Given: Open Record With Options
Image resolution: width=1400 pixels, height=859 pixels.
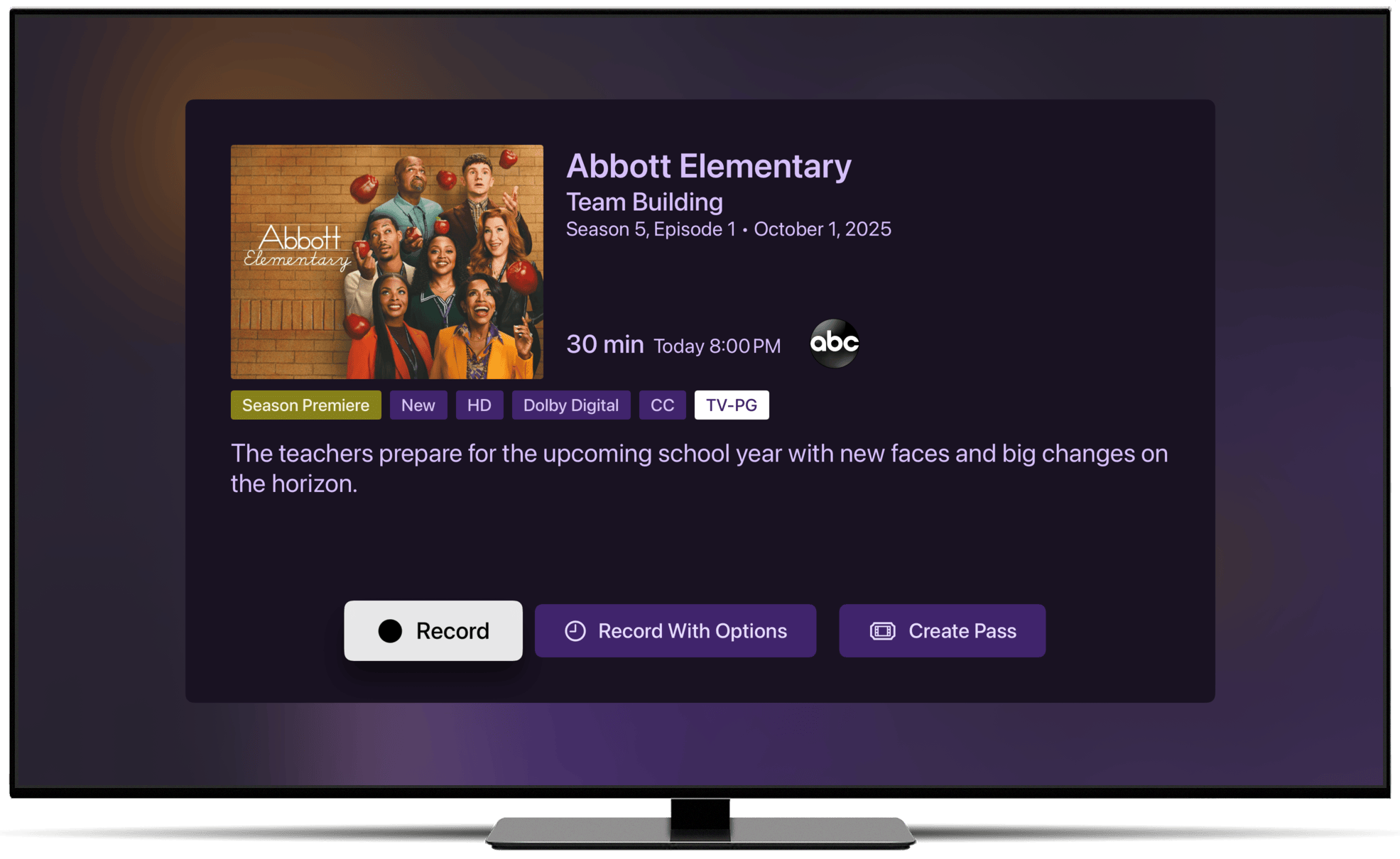Looking at the screenshot, I should (x=675, y=630).
